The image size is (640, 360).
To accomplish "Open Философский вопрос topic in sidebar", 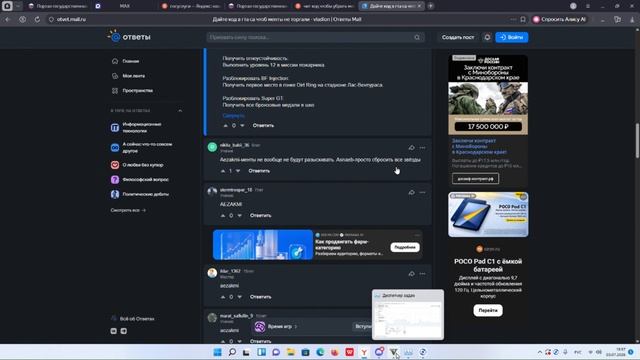I will coord(140,180).
